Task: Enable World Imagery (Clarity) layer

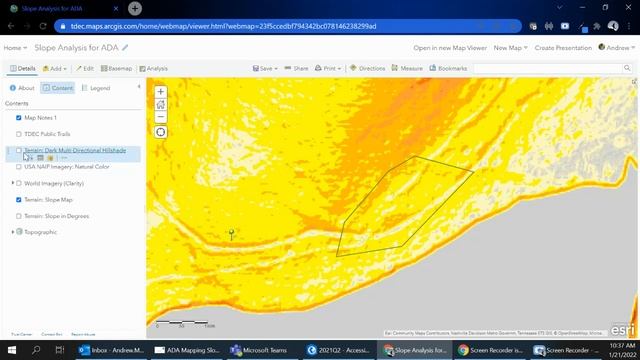Action: [18, 184]
